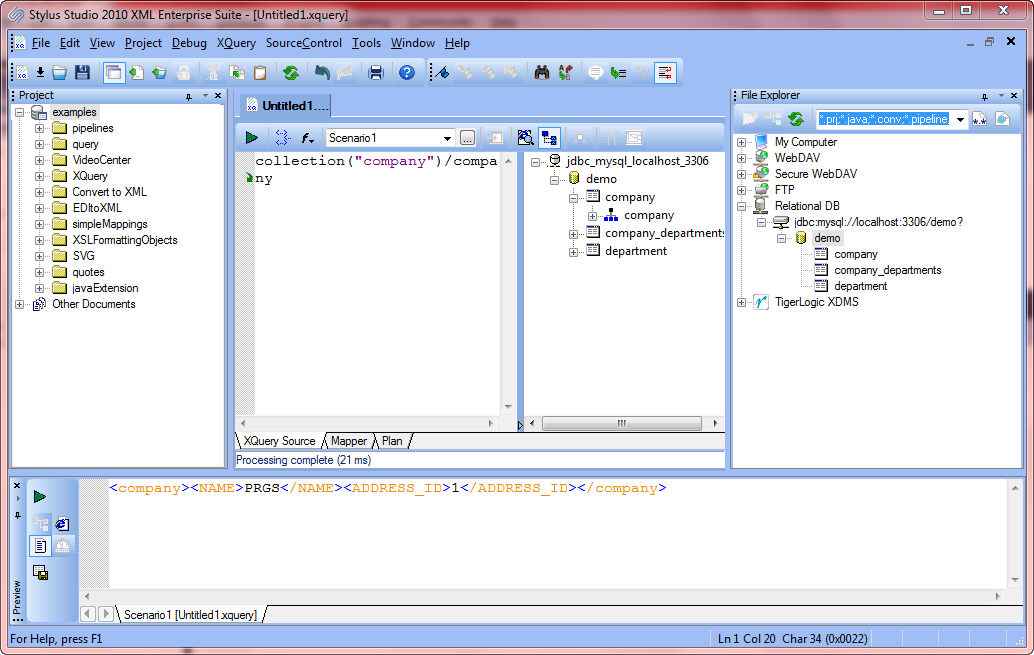The width and height of the screenshot is (1034, 655).
Task: Toggle the blue bookmark flag icon
Action: (442, 73)
